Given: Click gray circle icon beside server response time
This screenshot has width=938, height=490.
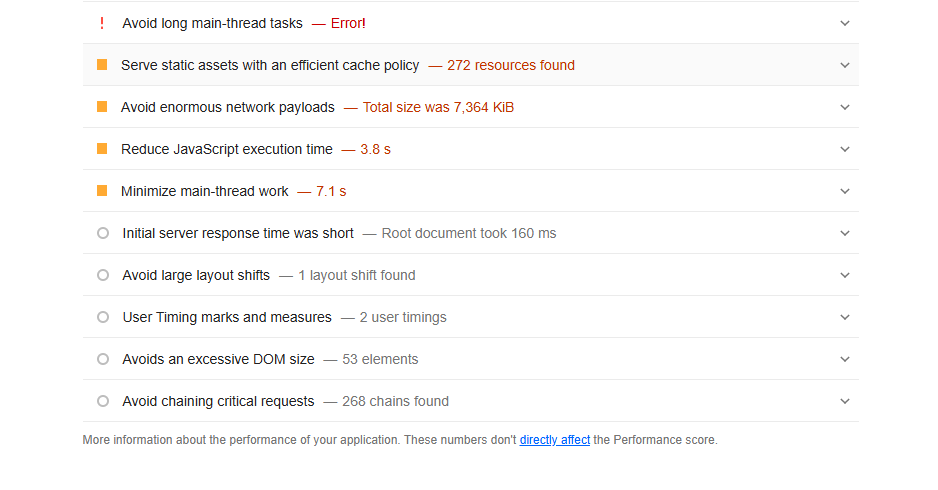Looking at the screenshot, I should click(102, 233).
